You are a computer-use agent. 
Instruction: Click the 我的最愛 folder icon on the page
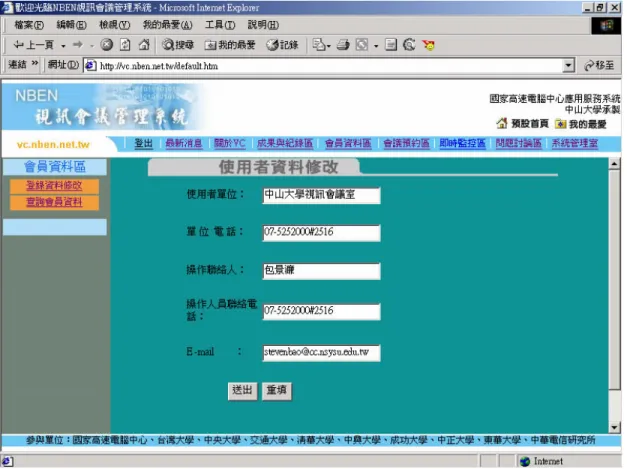pos(561,124)
